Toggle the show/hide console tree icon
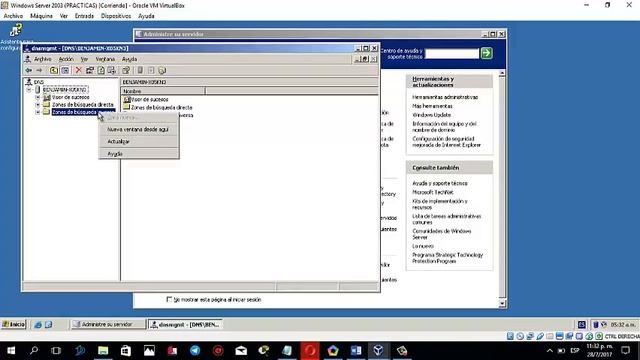Viewport: 640px width, 360px height. (x=65, y=71)
